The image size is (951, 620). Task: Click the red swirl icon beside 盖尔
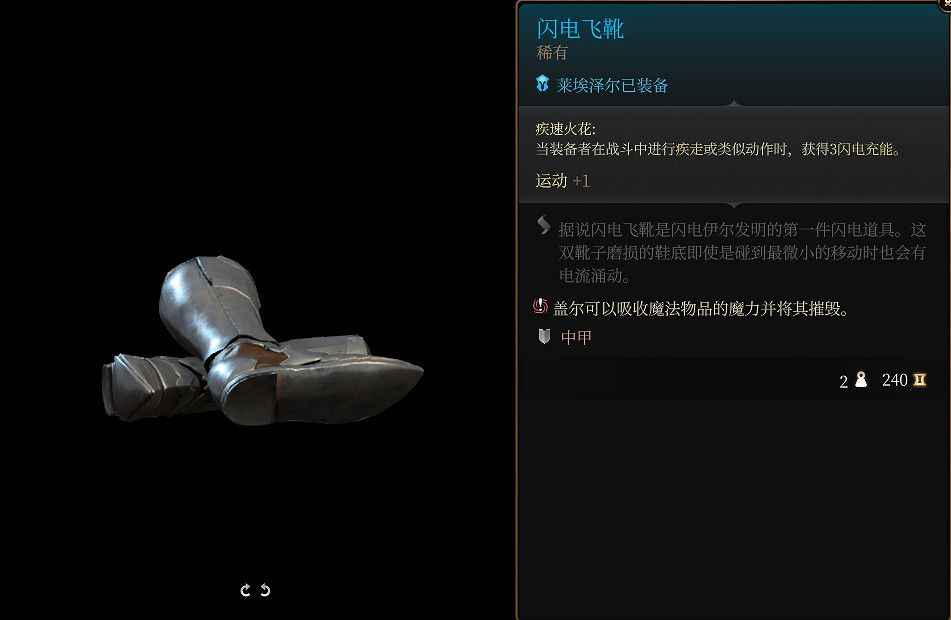(x=540, y=306)
